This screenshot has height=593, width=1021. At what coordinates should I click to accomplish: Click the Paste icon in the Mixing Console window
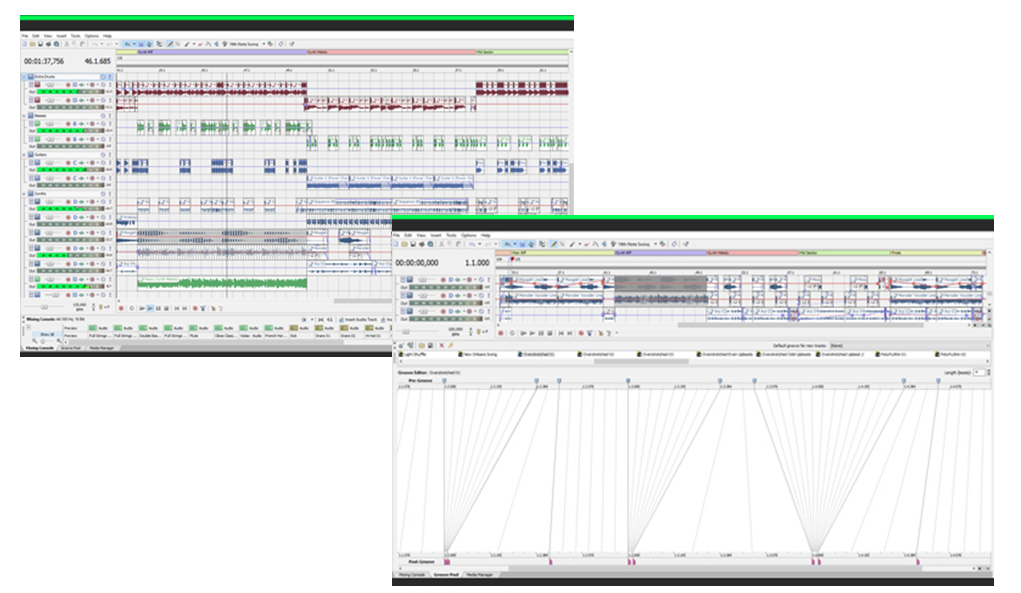pos(82,44)
